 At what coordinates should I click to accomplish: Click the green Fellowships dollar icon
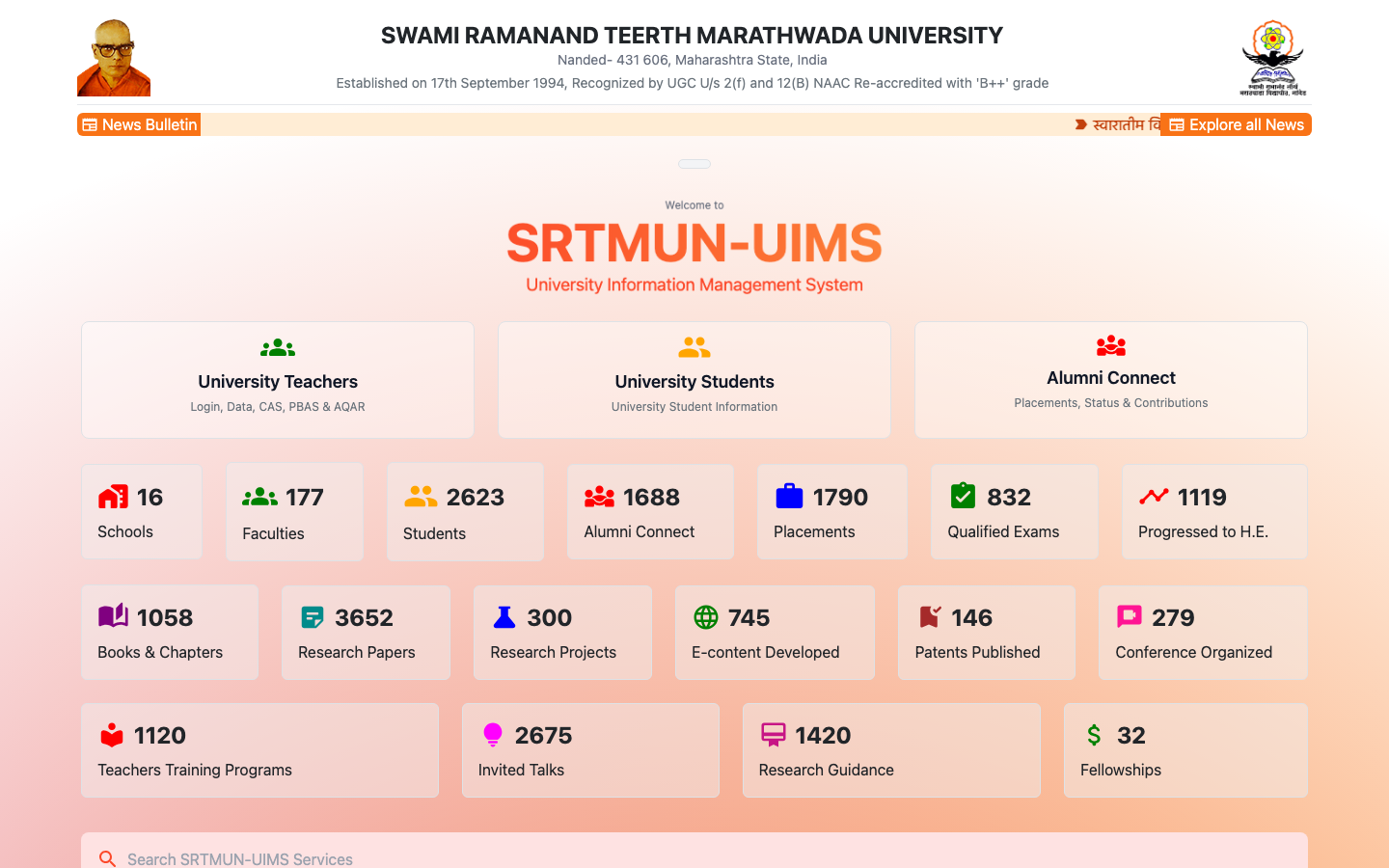point(1094,735)
